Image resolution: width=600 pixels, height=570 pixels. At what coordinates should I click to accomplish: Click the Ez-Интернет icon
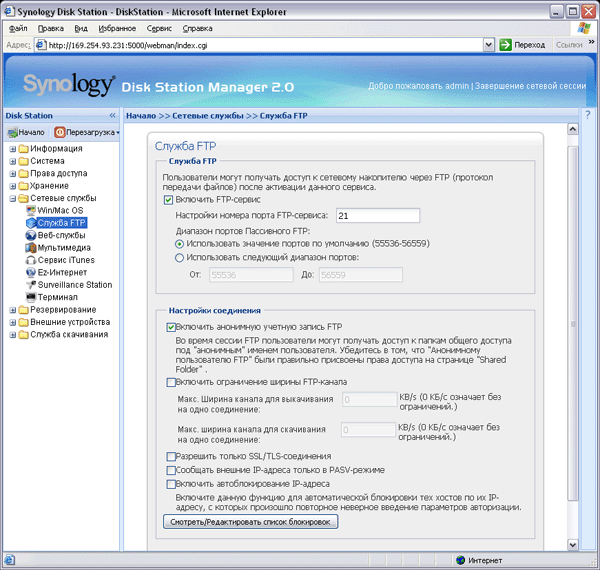tap(31, 272)
